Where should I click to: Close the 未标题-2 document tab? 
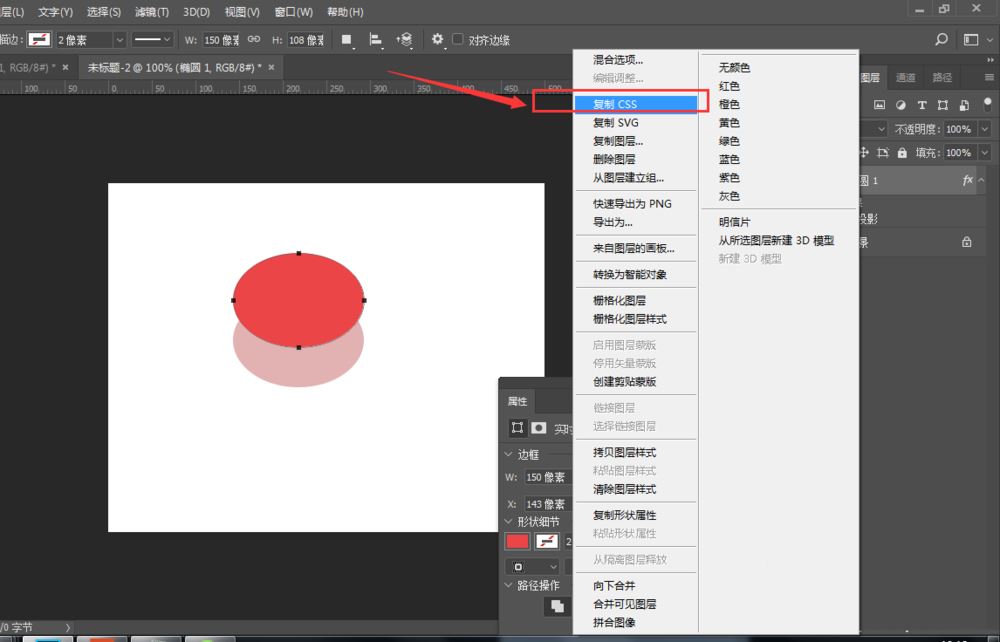[x=271, y=67]
